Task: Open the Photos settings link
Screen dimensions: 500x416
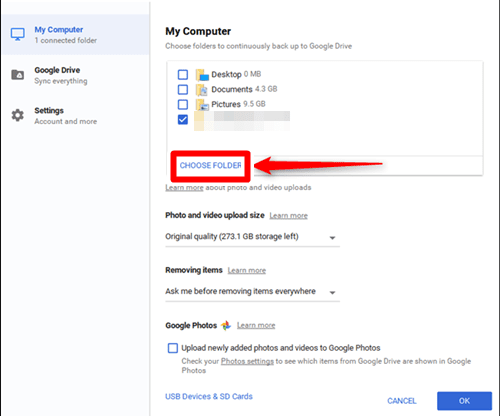Action: [247, 361]
